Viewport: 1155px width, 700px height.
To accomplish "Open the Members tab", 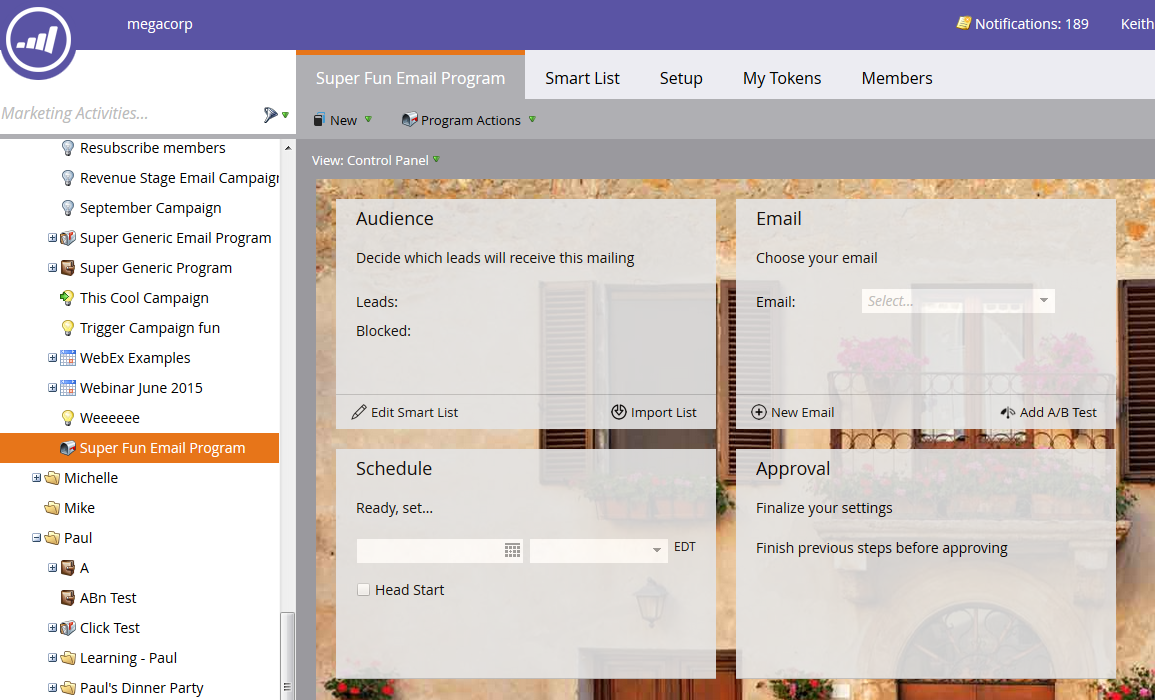I will coord(896,78).
